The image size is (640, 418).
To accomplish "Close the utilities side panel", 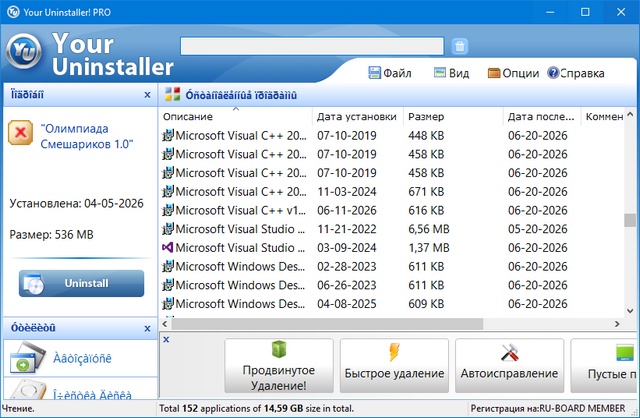I will (147, 329).
